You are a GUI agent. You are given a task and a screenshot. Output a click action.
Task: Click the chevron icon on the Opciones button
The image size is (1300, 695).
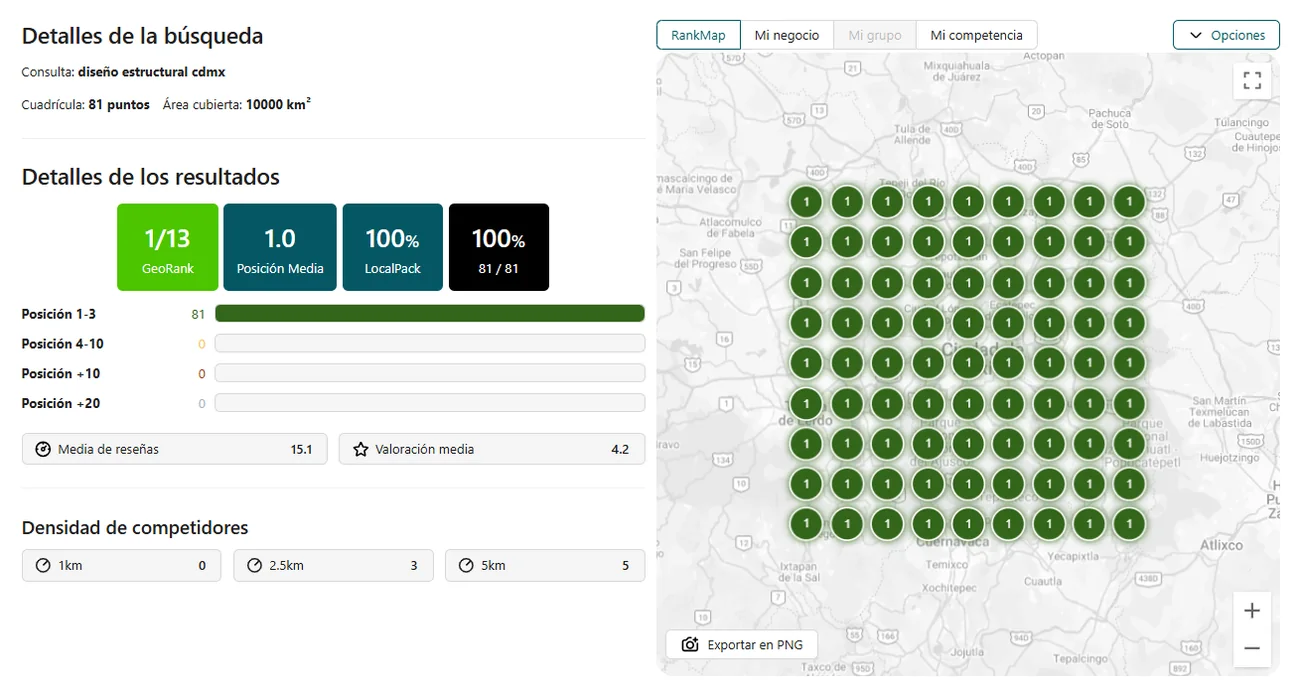tap(1196, 35)
